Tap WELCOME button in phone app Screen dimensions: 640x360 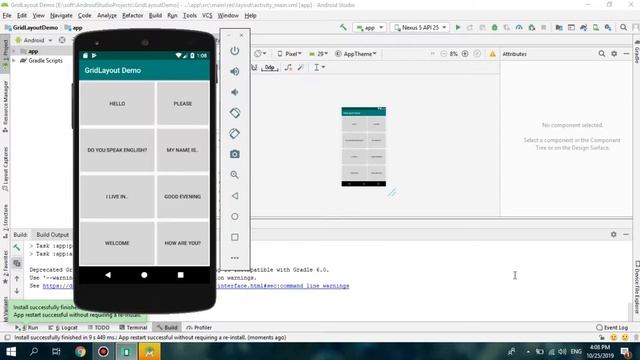tap(117, 243)
